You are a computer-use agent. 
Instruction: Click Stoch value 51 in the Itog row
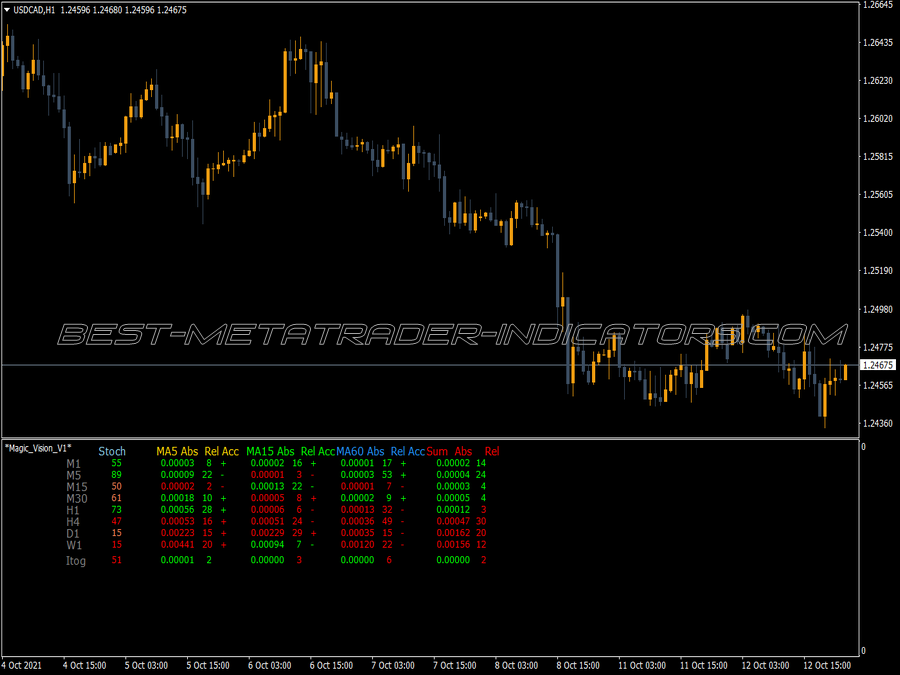click(117, 560)
